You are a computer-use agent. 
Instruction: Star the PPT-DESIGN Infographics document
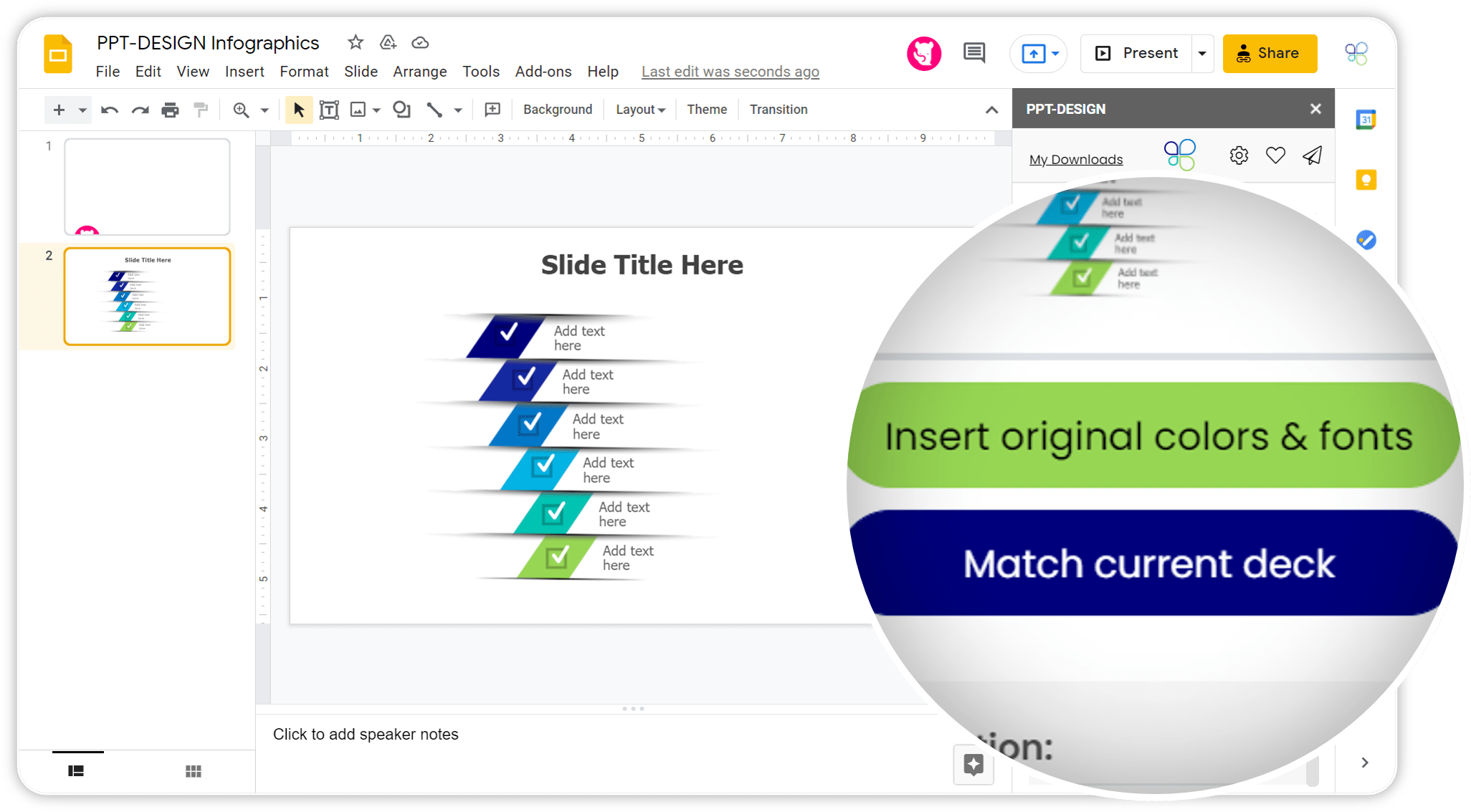356,42
